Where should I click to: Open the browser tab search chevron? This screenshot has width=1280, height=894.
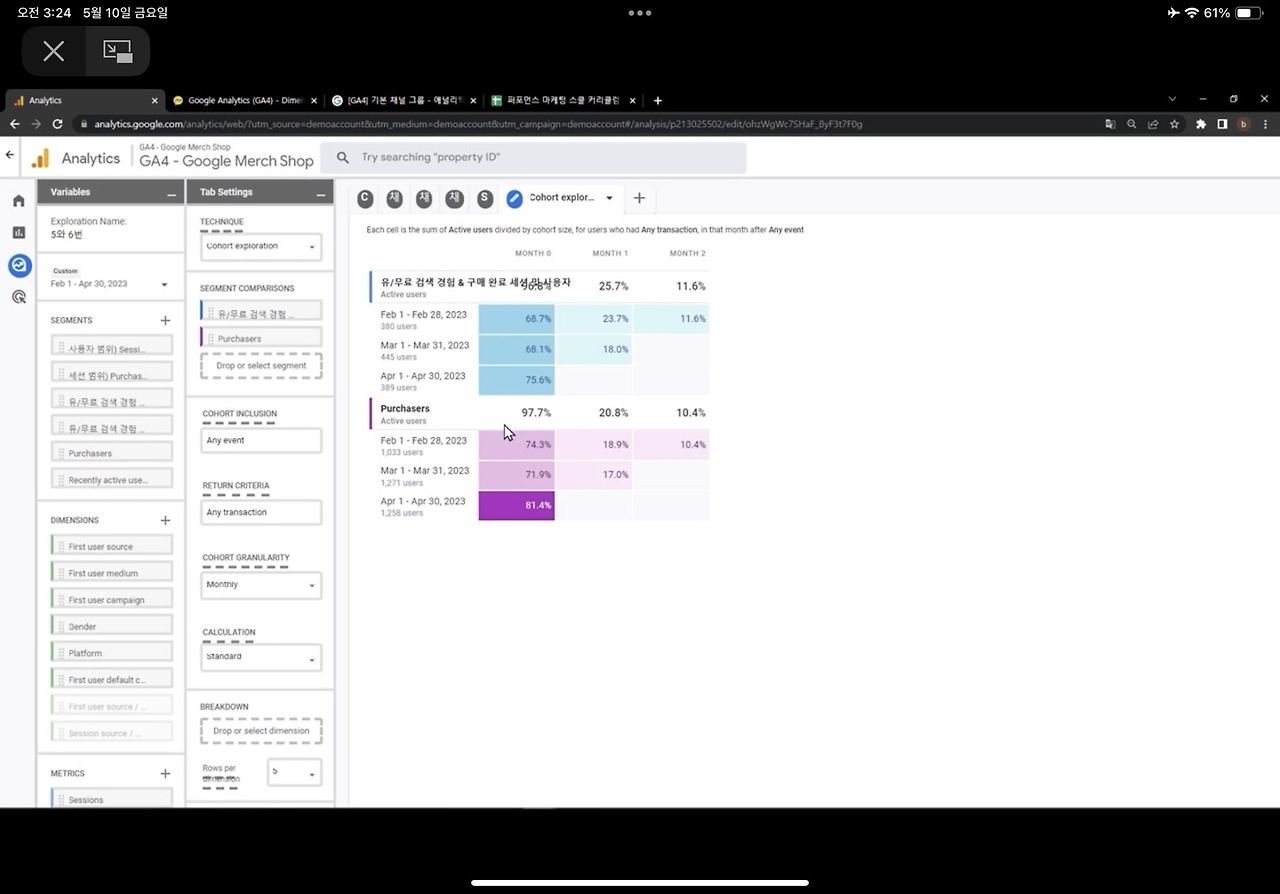(x=1172, y=99)
